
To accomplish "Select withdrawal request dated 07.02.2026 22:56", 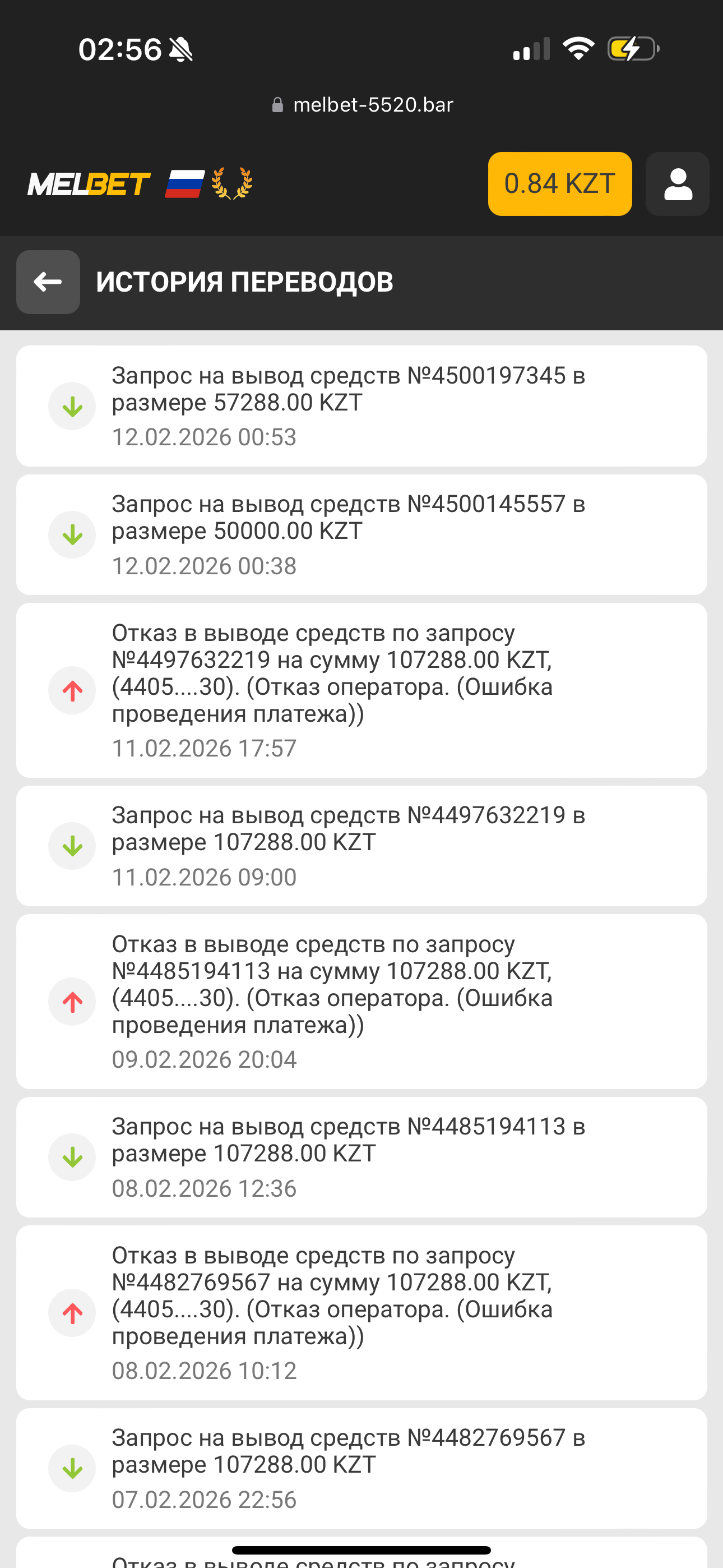I will (361, 1468).
